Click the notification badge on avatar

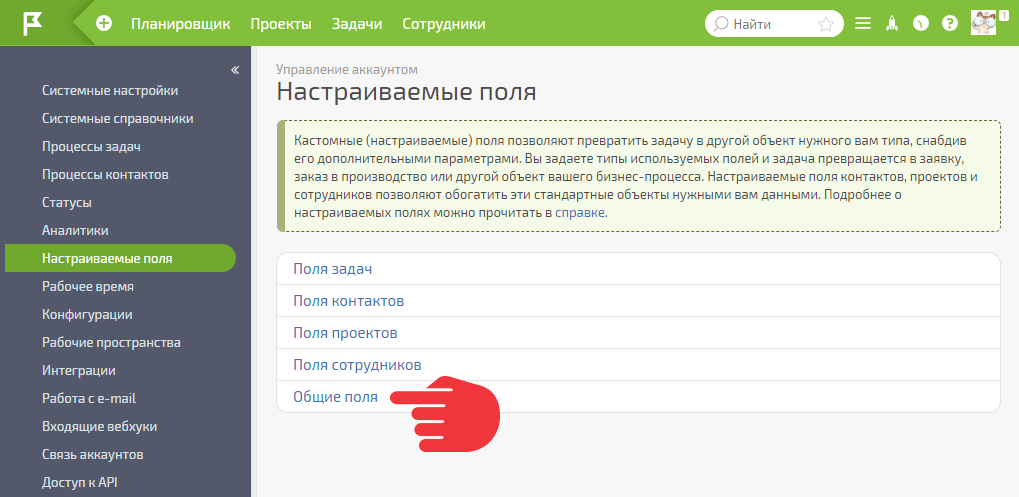[x=1003, y=15]
